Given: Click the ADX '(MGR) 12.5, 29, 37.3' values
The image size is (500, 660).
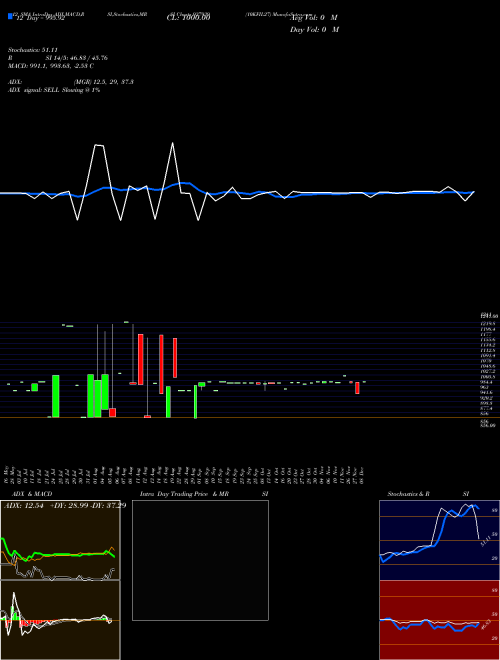Looking at the screenshot, I should pyautogui.click(x=104, y=82).
